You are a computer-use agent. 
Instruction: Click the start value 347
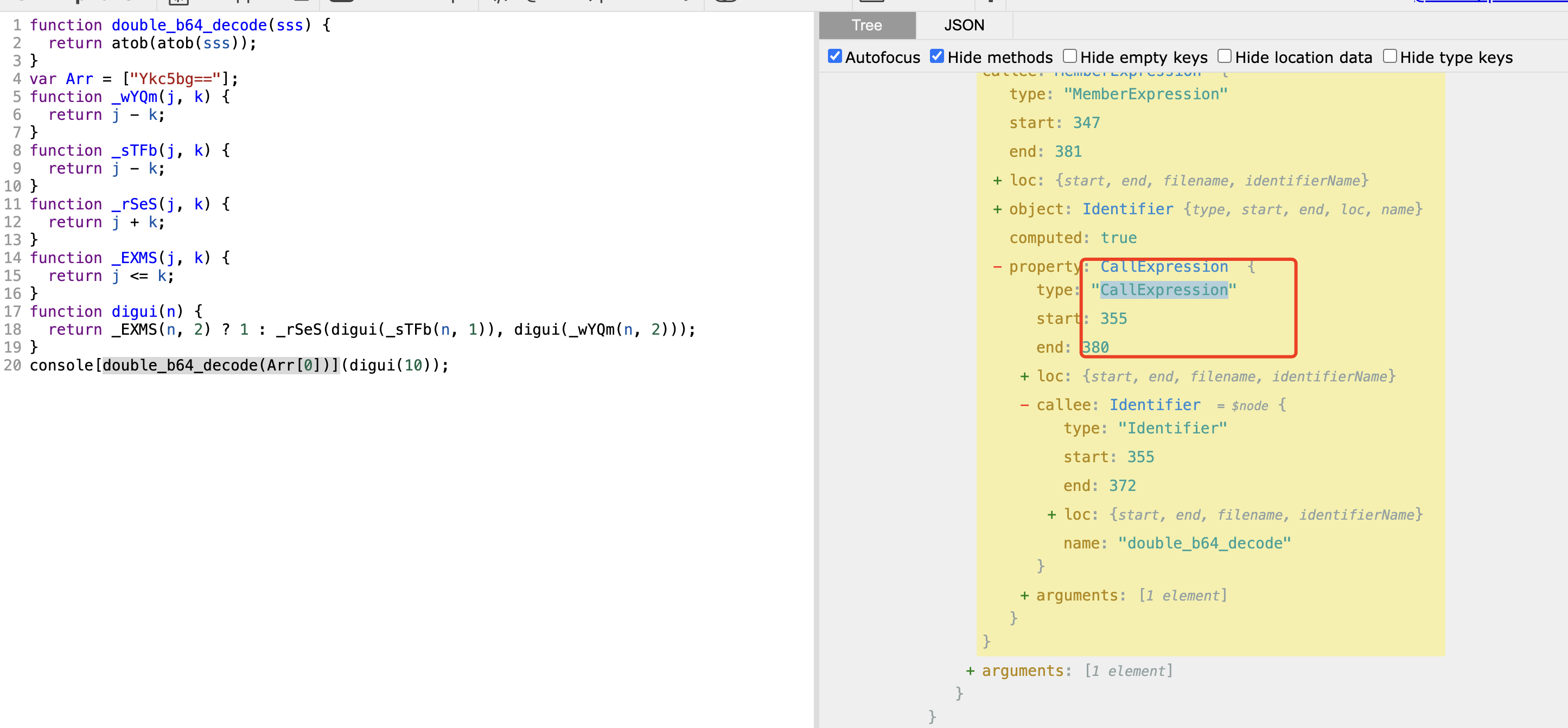click(x=1087, y=123)
